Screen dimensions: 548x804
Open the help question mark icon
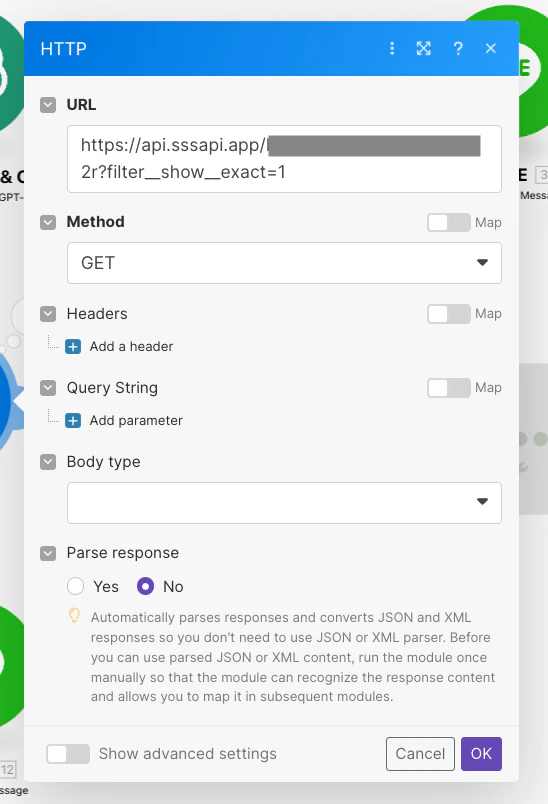tap(458, 48)
